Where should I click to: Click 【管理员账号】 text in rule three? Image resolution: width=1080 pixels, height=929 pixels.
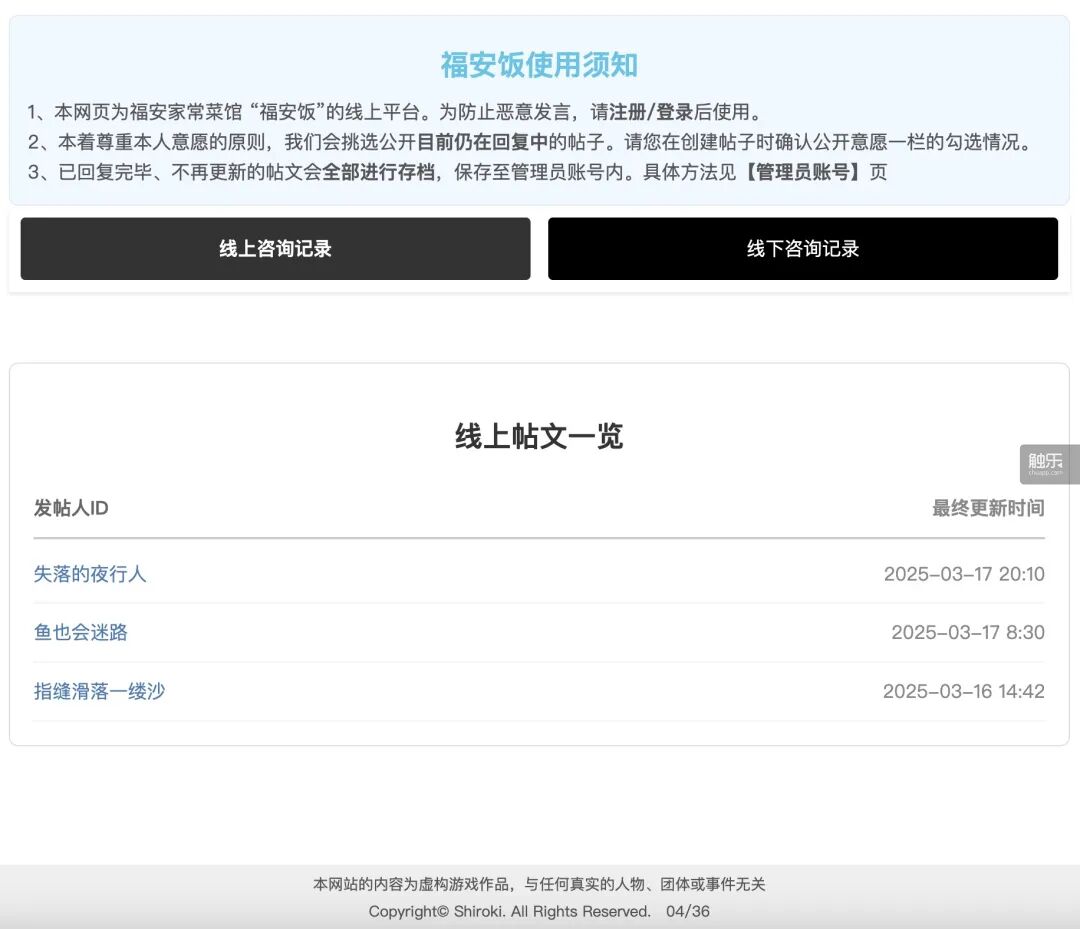pyautogui.click(x=802, y=171)
